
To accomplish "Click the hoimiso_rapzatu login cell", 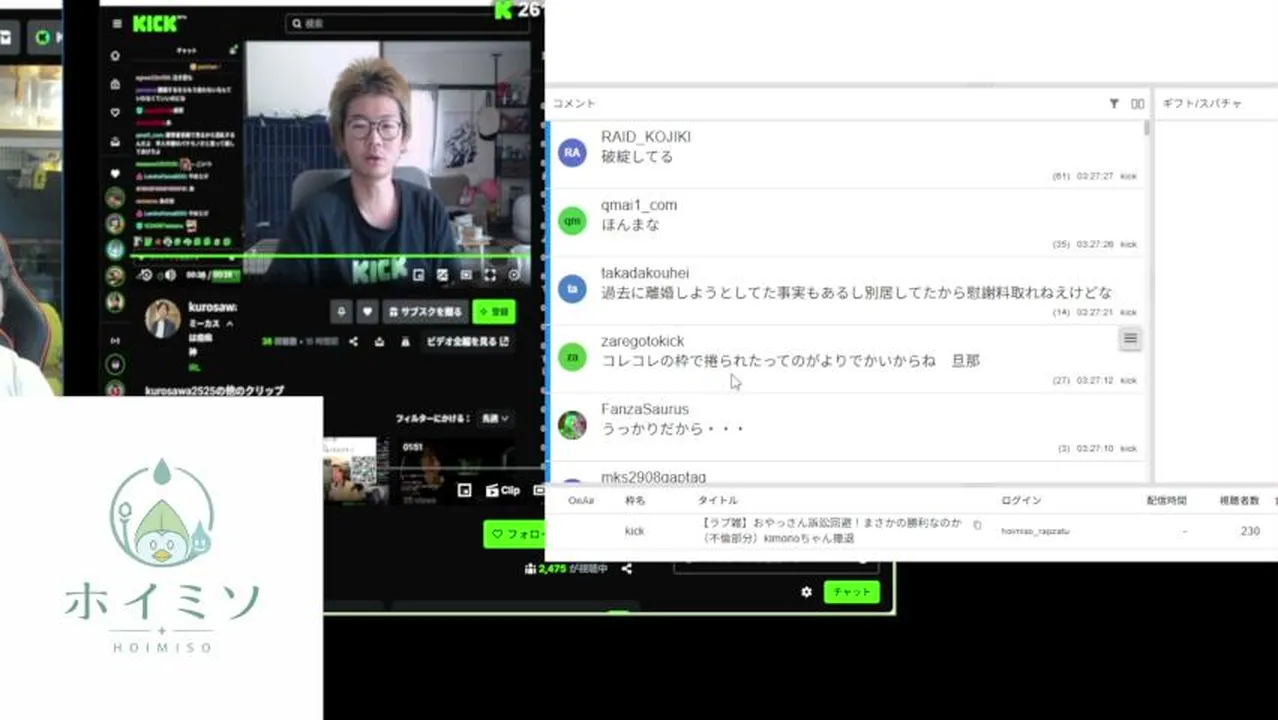I will coord(1035,531).
